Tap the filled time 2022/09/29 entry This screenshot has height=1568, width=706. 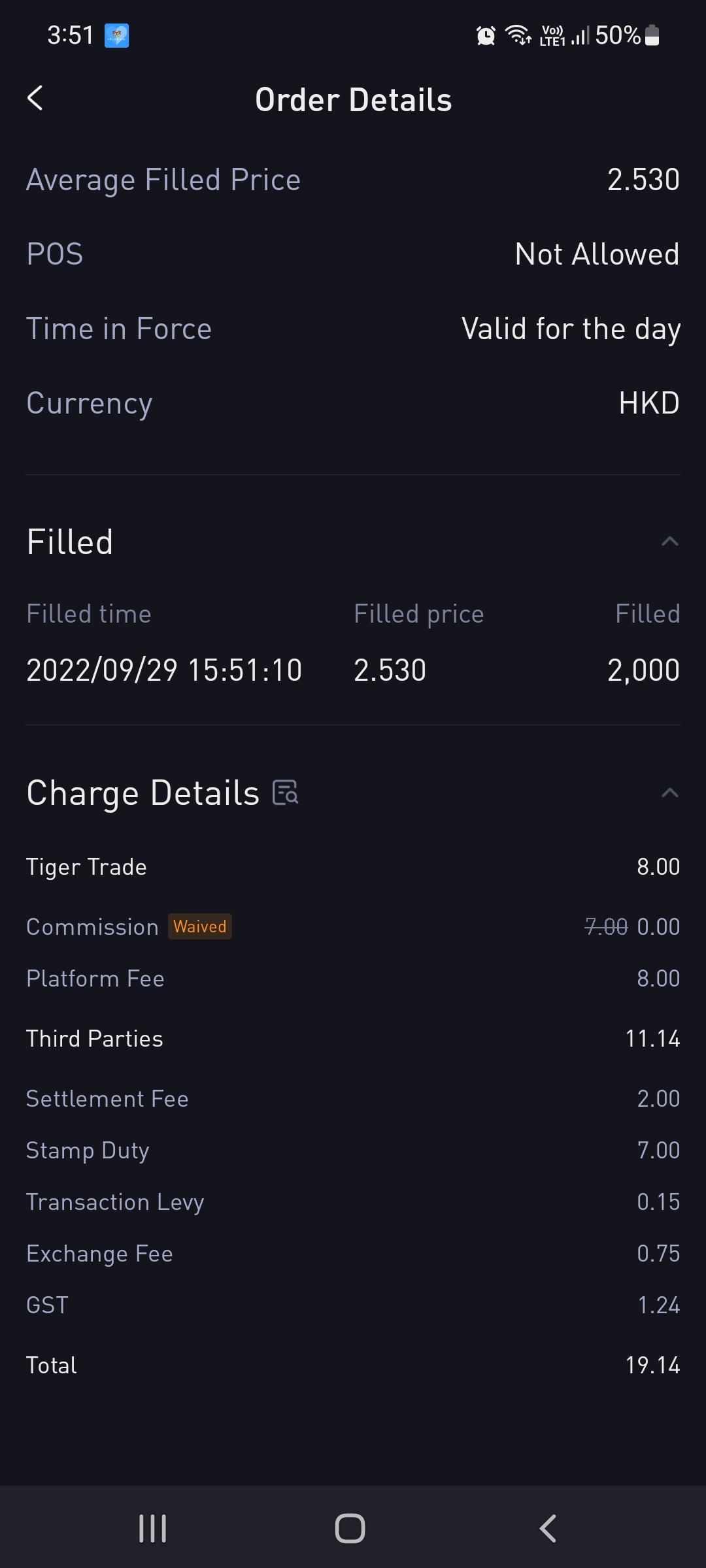[x=164, y=670]
